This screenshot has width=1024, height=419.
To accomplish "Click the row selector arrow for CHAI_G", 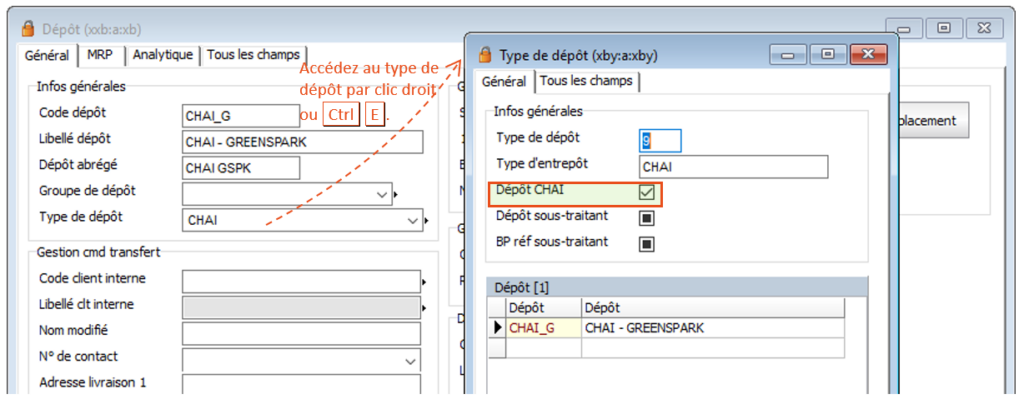I will coord(496,327).
